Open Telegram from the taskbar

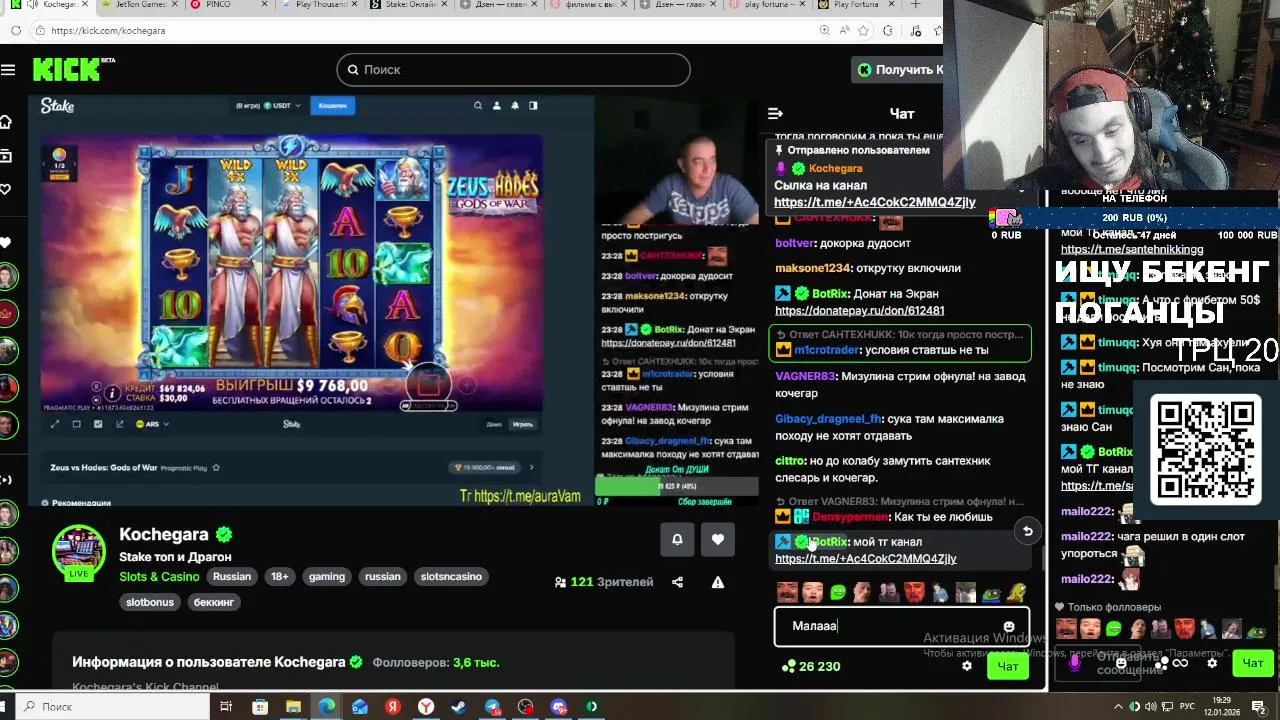493,706
